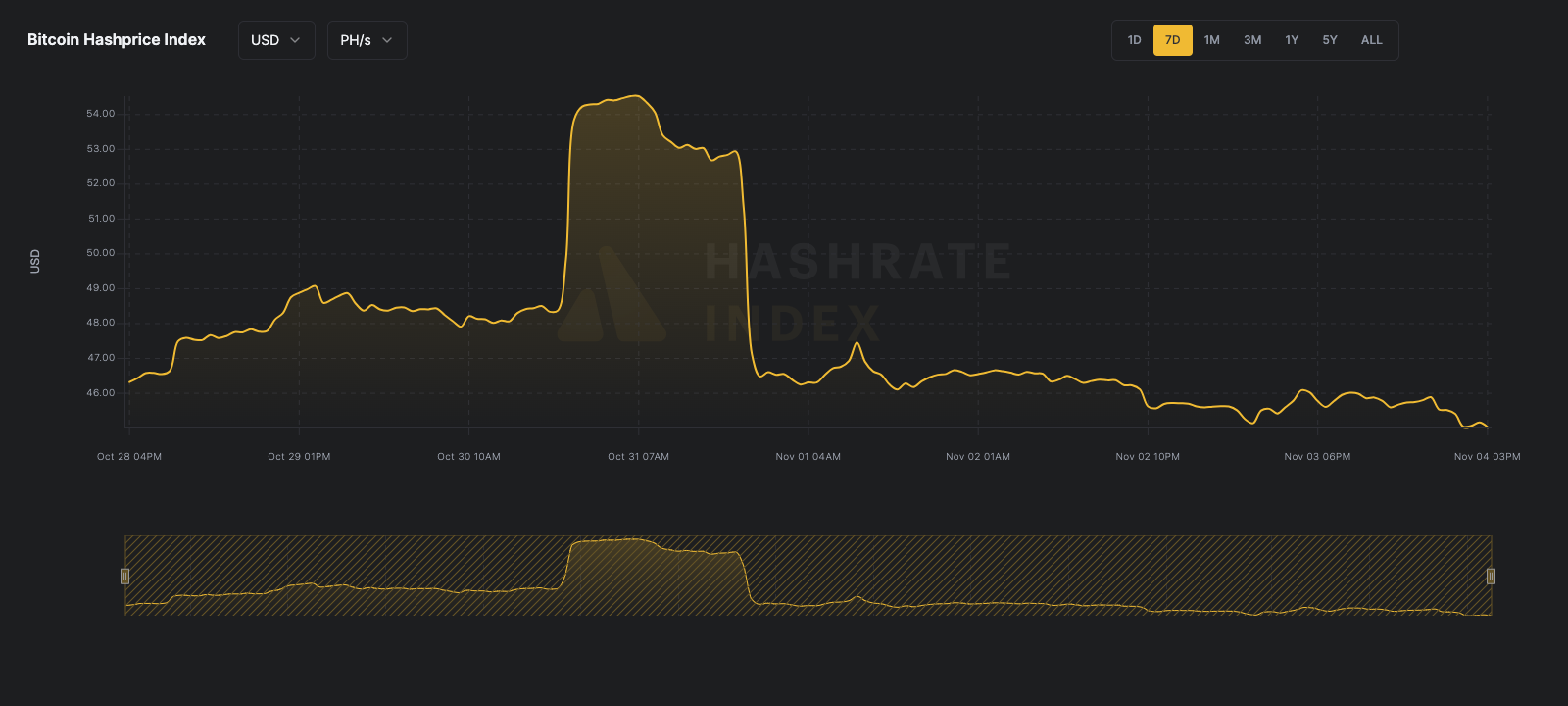Click the 54.00 y-axis value
The width and height of the screenshot is (1568, 706).
tap(101, 114)
